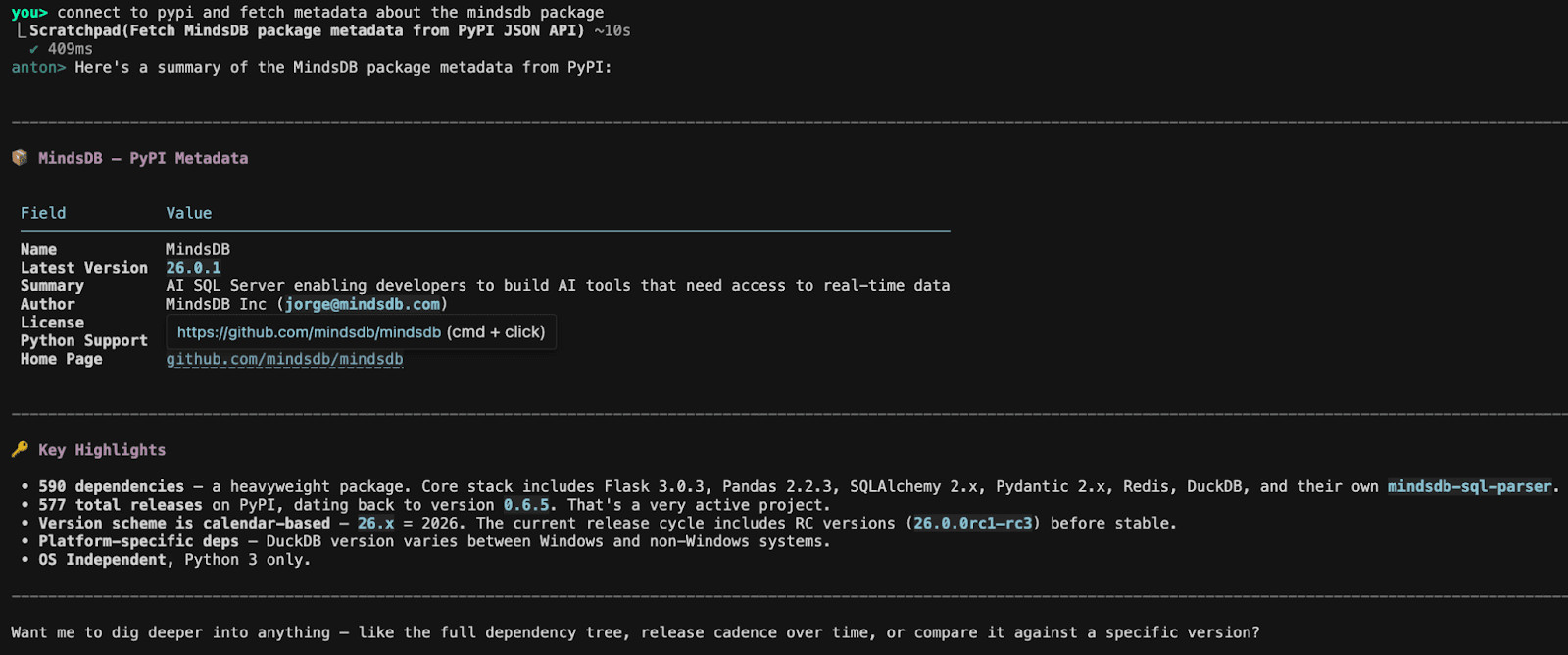Open the github.com/mindsdb/mindsdb home page link

click(x=284, y=359)
